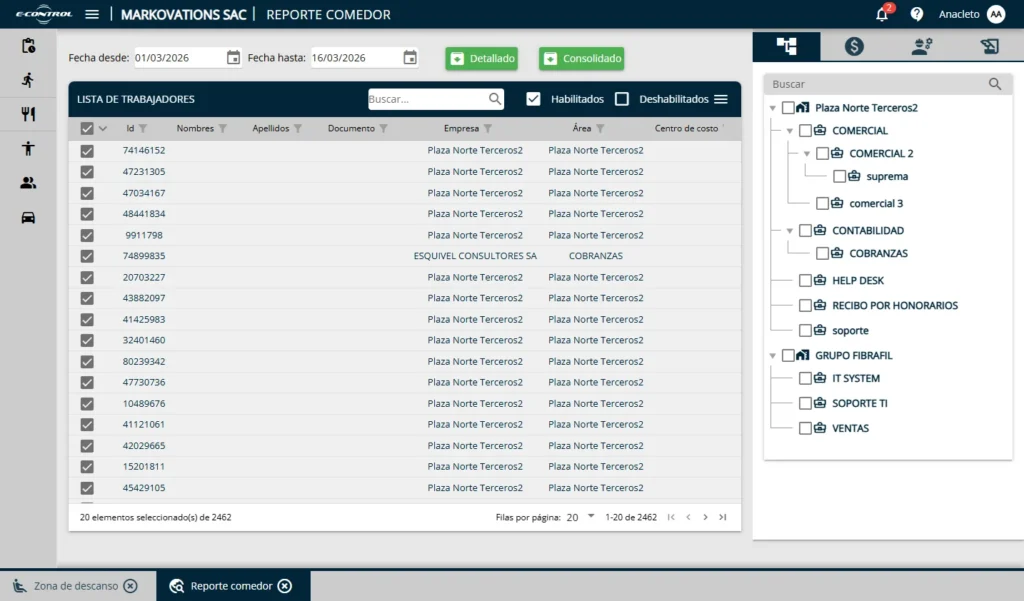The width and height of the screenshot is (1024, 601).
Task: Open the hamburger navigation menu
Action: 92,14
